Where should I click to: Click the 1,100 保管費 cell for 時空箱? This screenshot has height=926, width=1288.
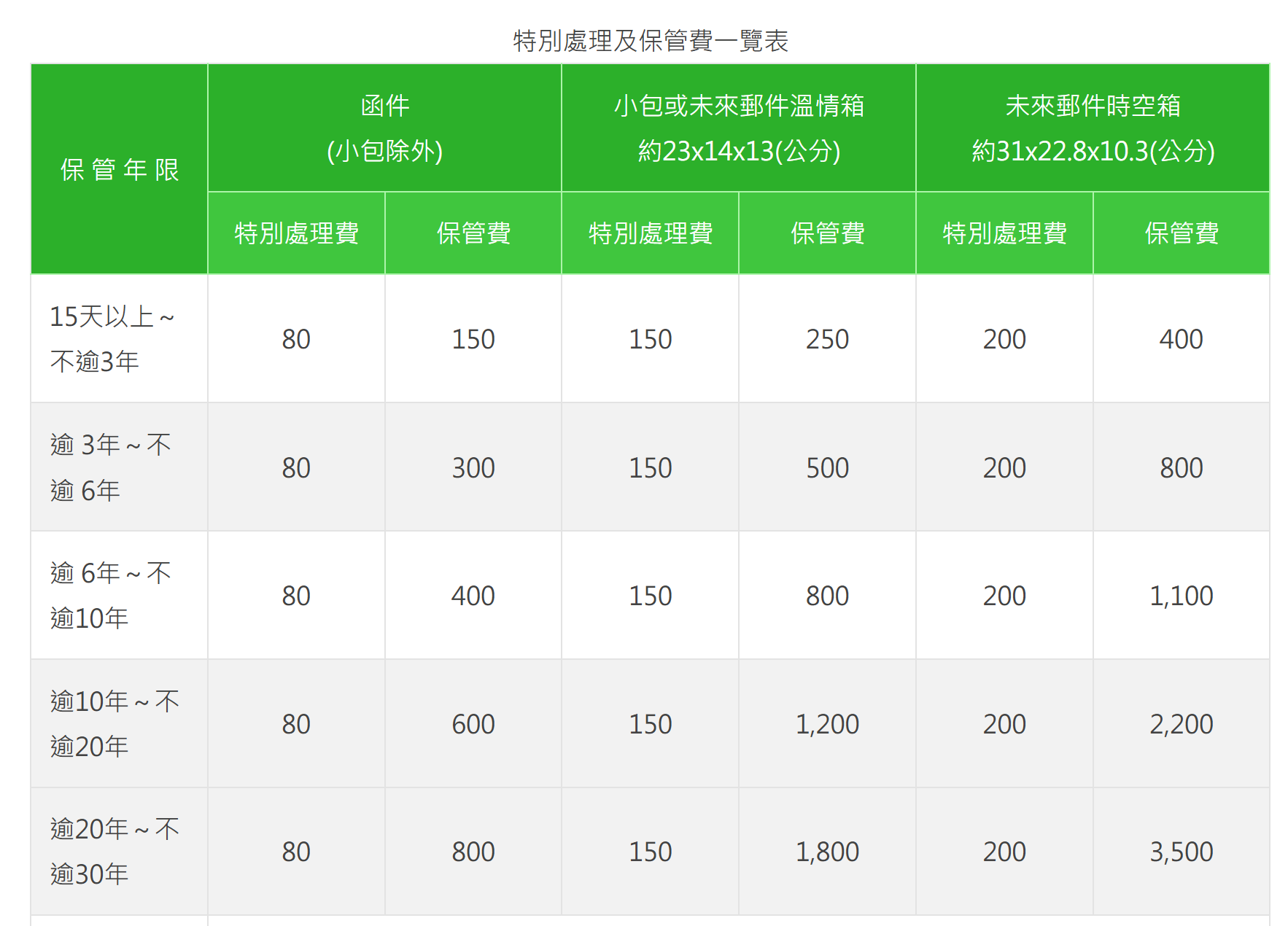(1182, 595)
